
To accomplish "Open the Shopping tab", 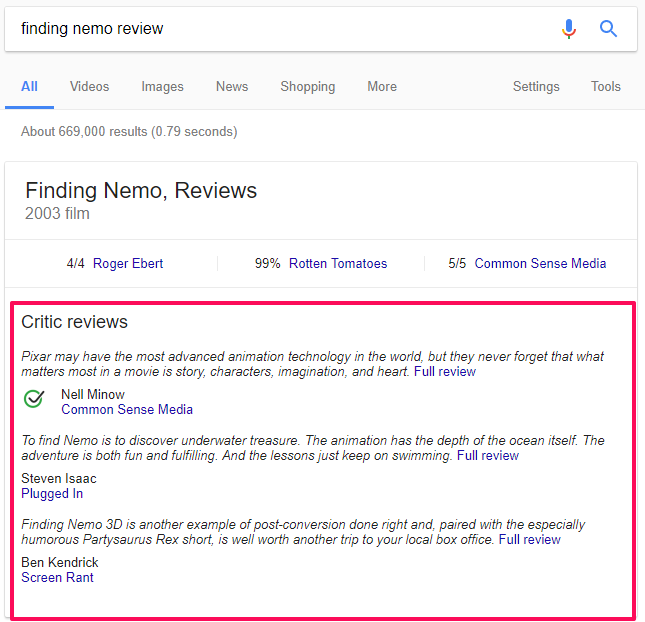I will 308,86.
